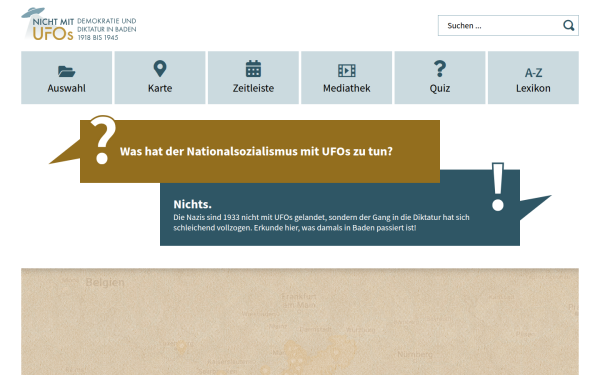Image resolution: width=600 pixels, height=375 pixels.
Task: Click the film strip icon above Mediathek
Action: click(x=347, y=71)
